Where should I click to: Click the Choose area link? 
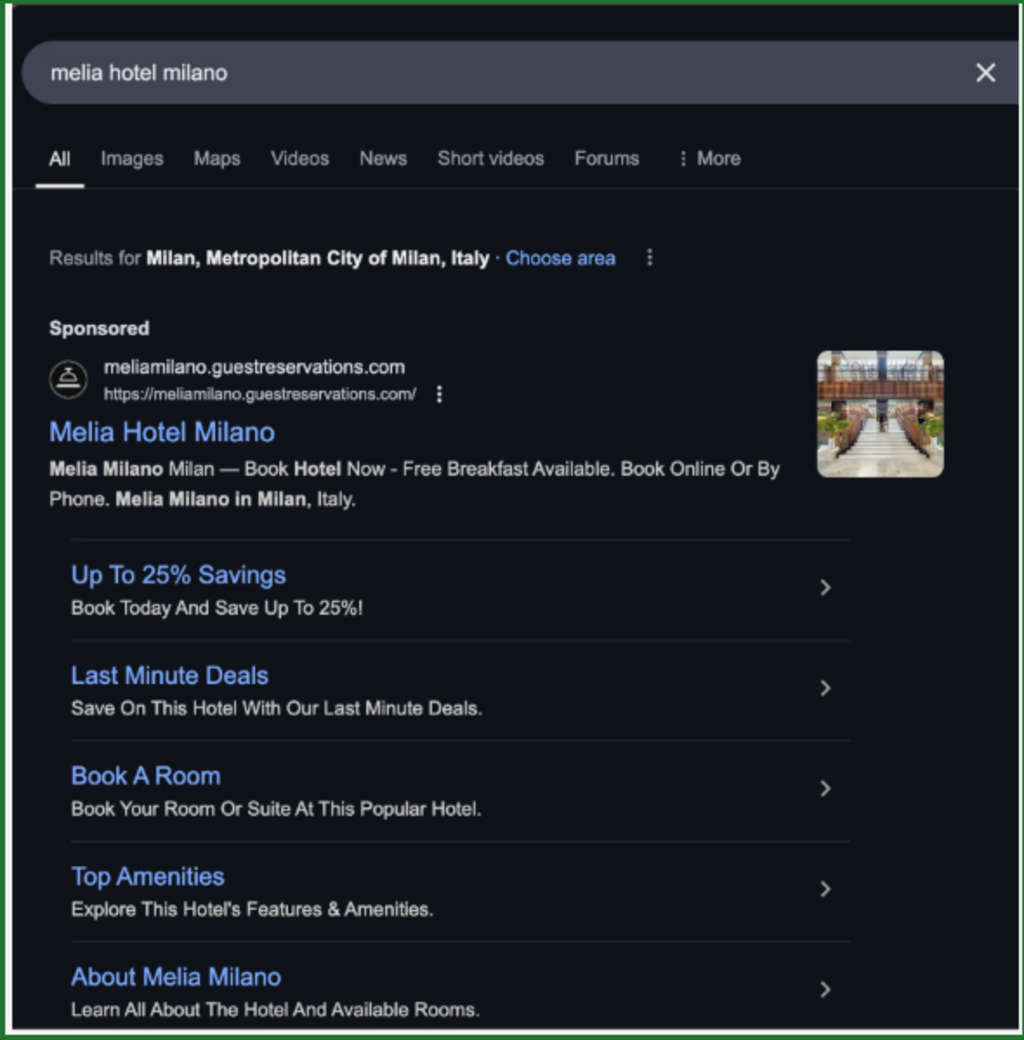coord(560,258)
